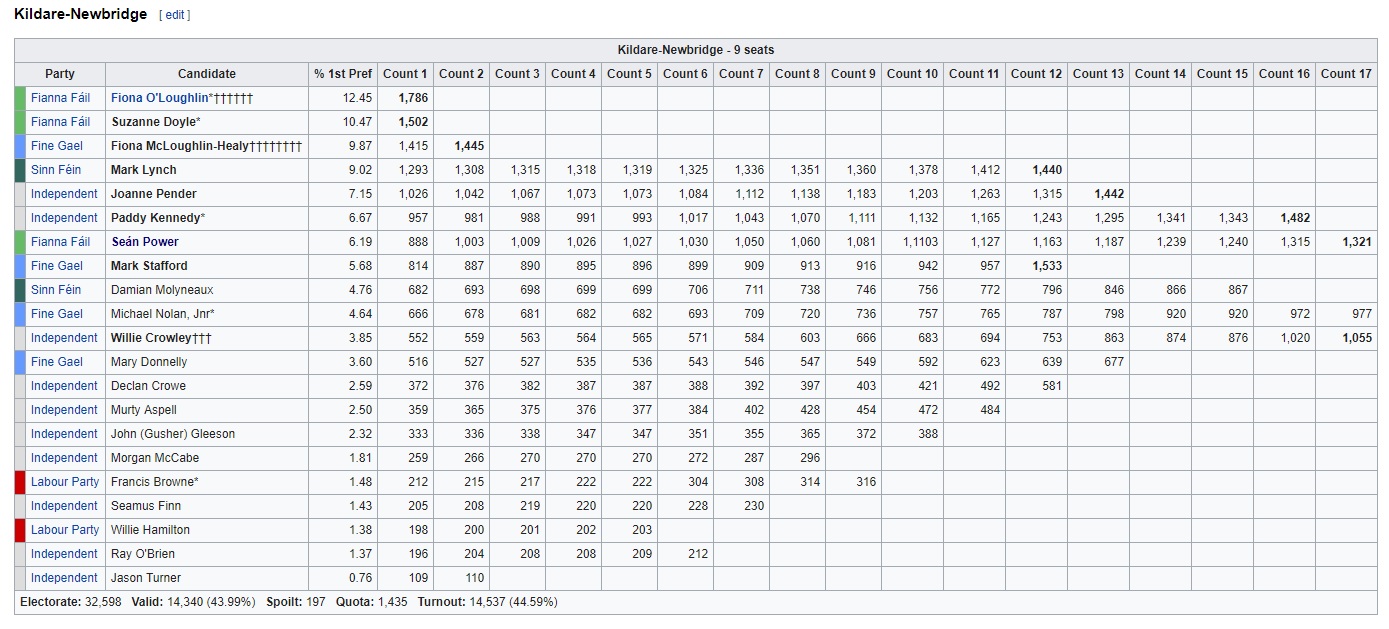
Task: Select candidate name John (Gusher) Gleeson
Action: tap(173, 434)
